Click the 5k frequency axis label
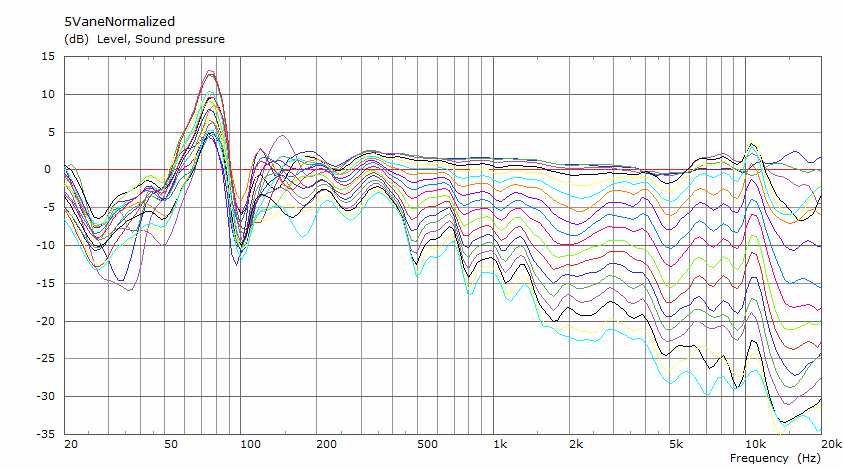 click(676, 444)
